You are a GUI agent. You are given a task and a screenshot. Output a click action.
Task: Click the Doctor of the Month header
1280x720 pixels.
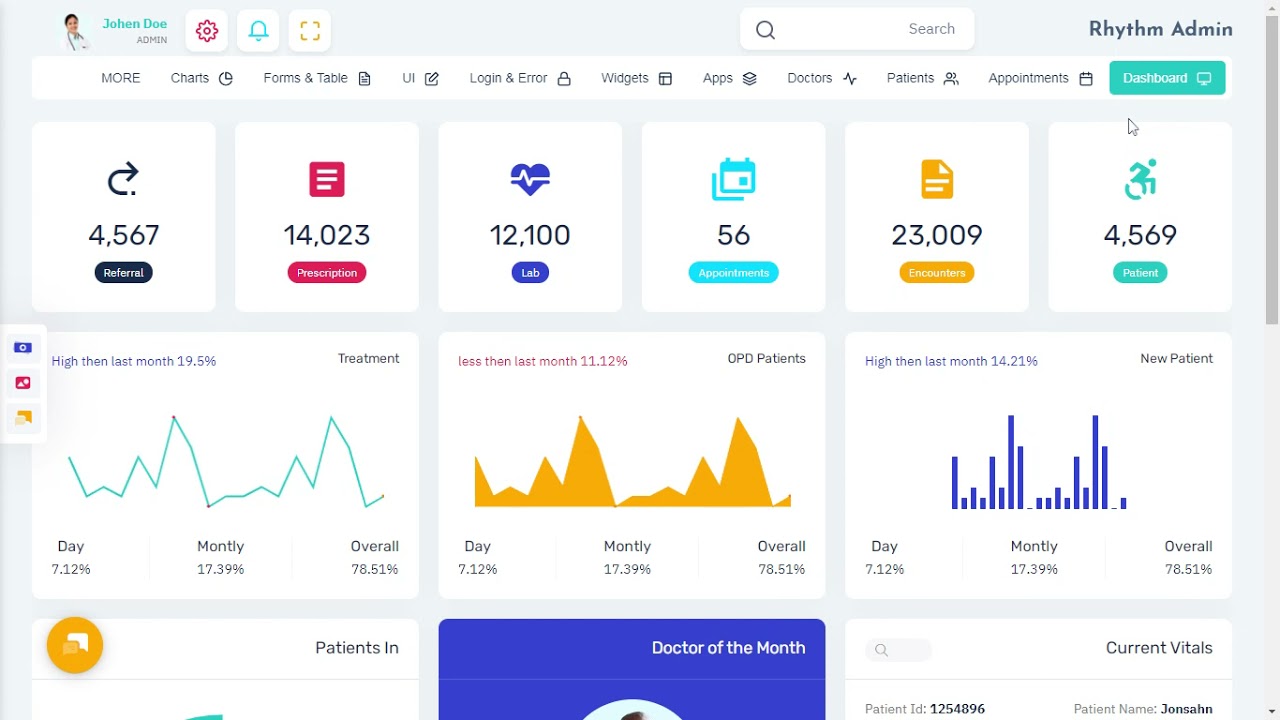point(728,648)
